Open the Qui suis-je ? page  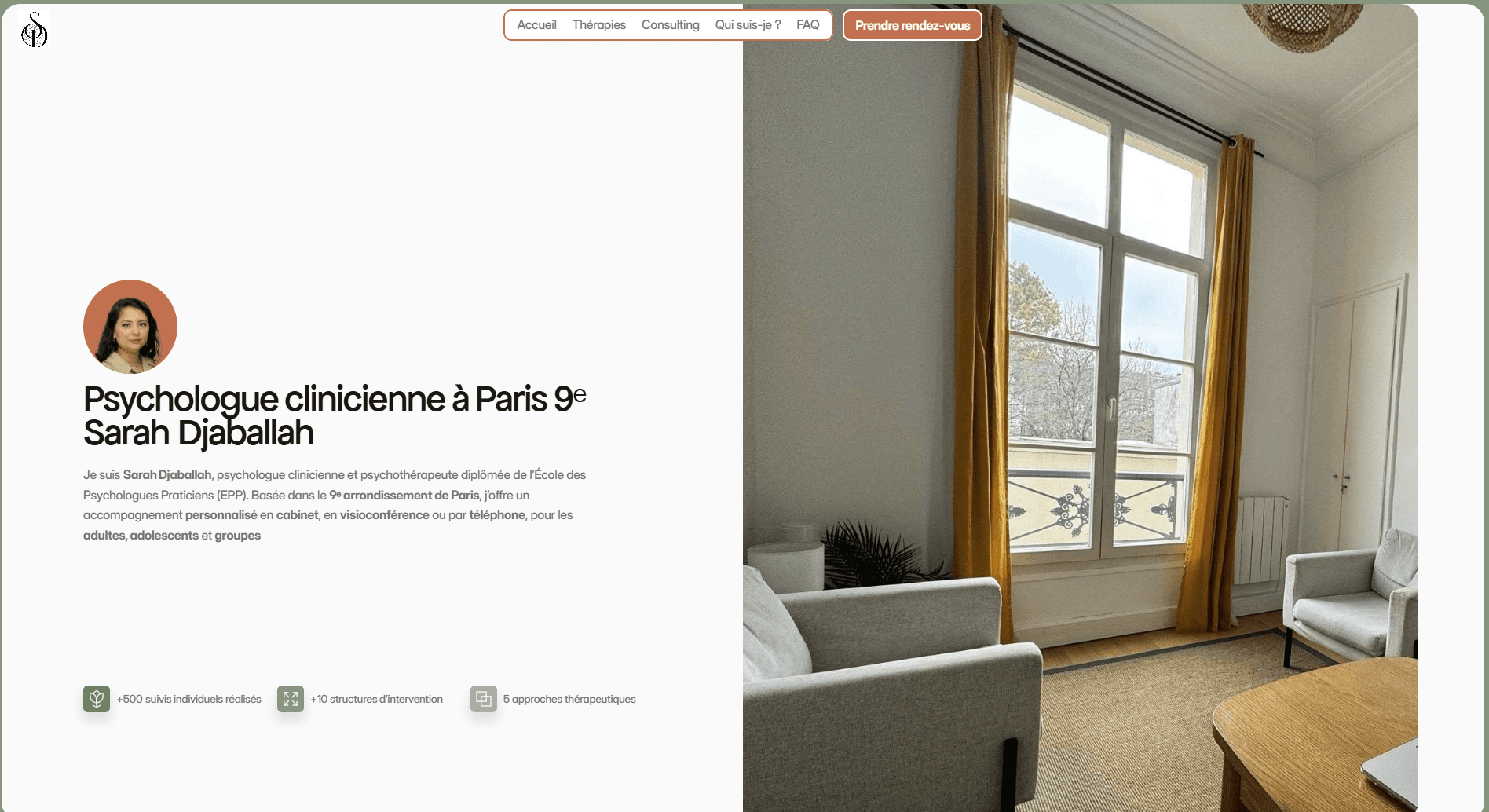click(x=748, y=25)
